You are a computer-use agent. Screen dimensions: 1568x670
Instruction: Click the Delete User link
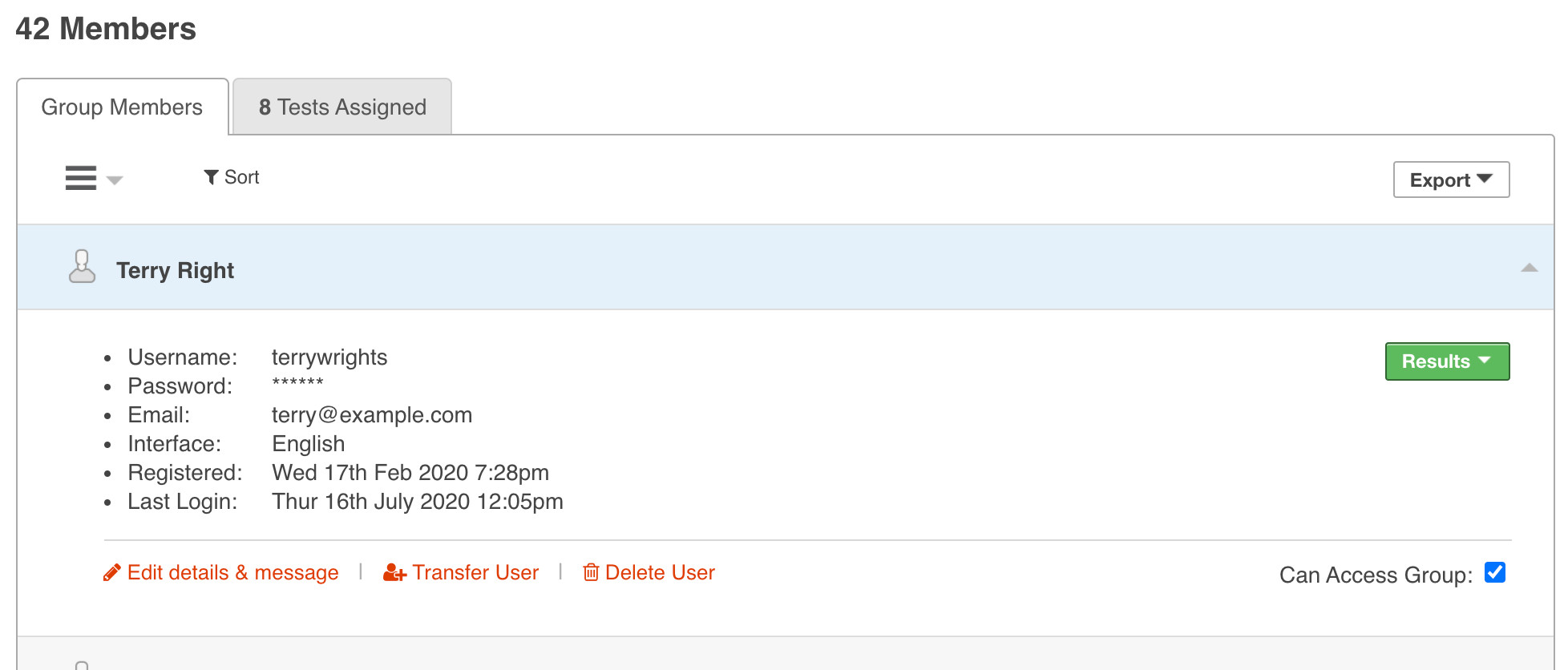click(x=660, y=573)
